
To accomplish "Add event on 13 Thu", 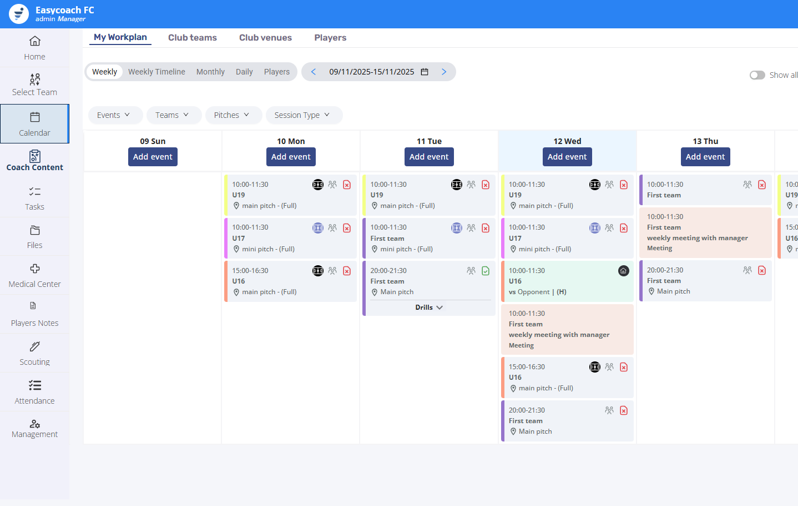I will 705,157.
